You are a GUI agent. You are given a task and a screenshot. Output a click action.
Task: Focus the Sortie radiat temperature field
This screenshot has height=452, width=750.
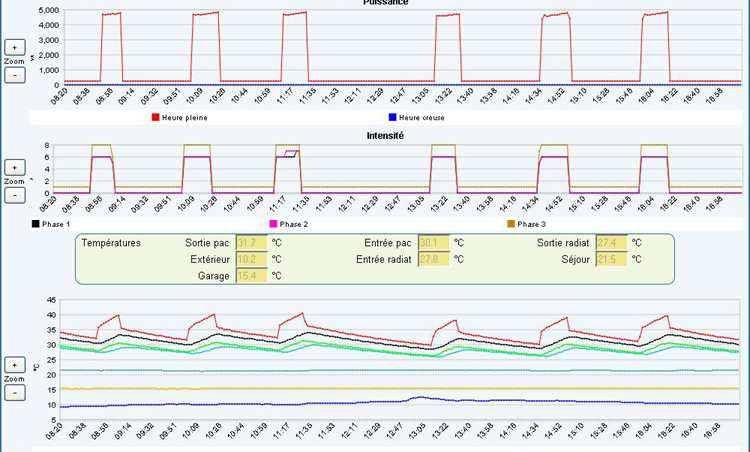click(610, 242)
